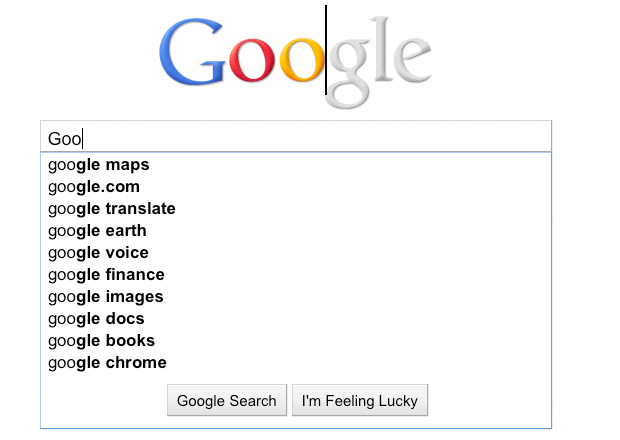620x440 pixels.
Task: Pick "google finance" from the dropdown
Action: click(x=106, y=275)
